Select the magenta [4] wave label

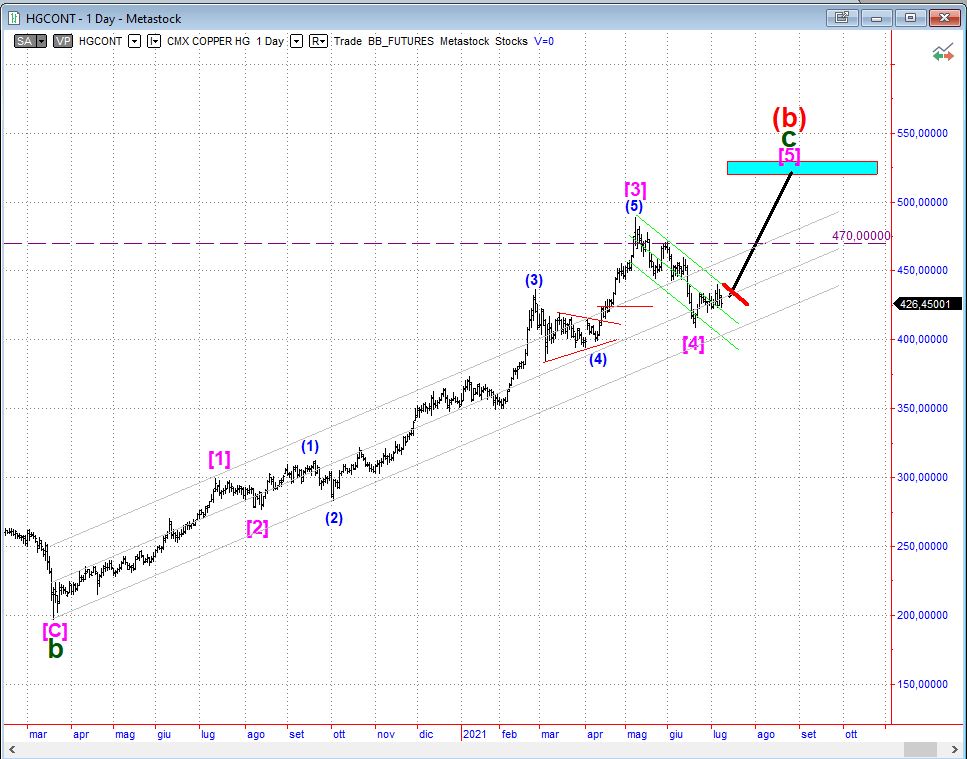693,343
